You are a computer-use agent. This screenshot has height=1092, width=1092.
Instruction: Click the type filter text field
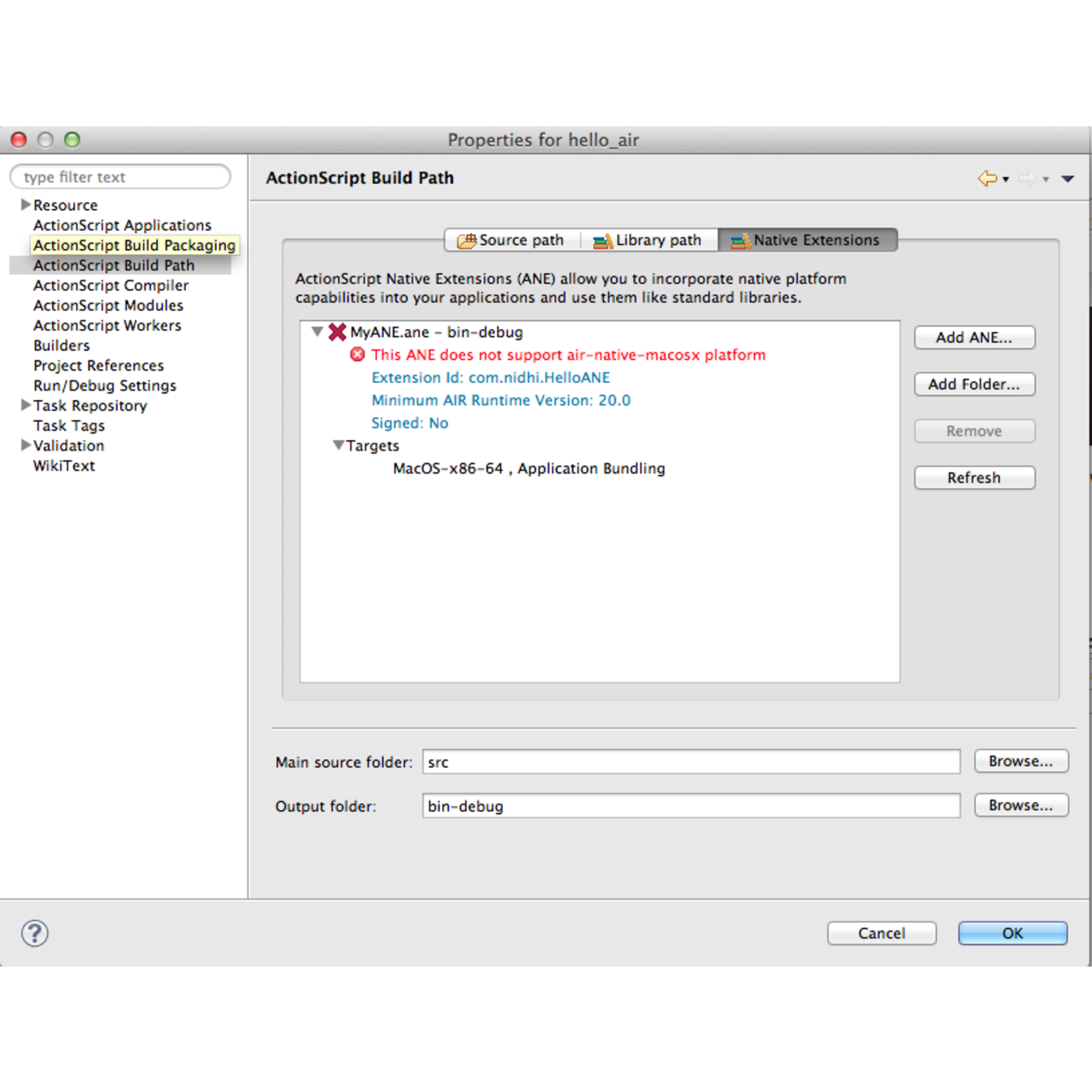tap(119, 177)
